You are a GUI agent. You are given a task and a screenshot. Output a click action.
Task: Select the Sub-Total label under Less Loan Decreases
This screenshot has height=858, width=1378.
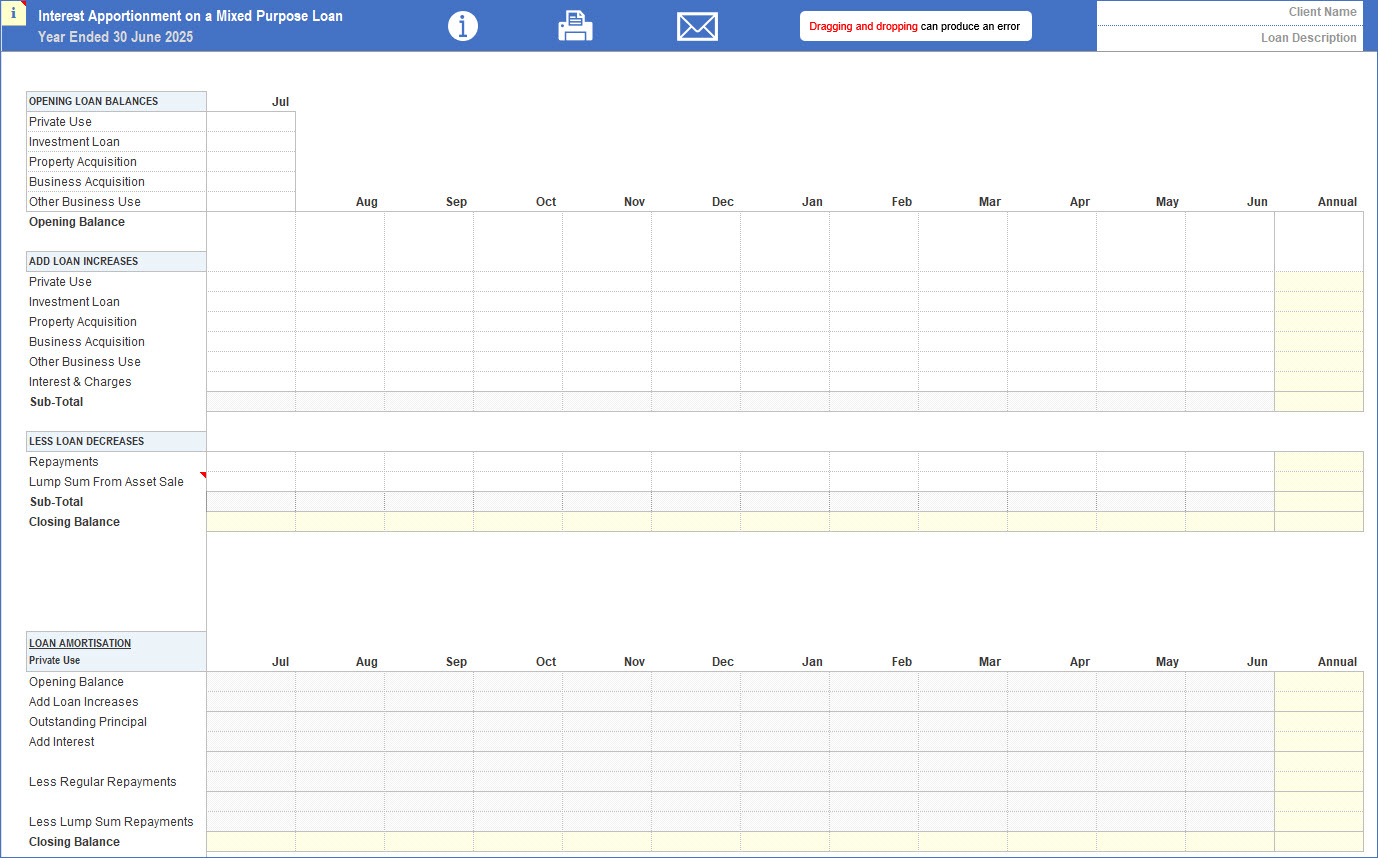(57, 502)
